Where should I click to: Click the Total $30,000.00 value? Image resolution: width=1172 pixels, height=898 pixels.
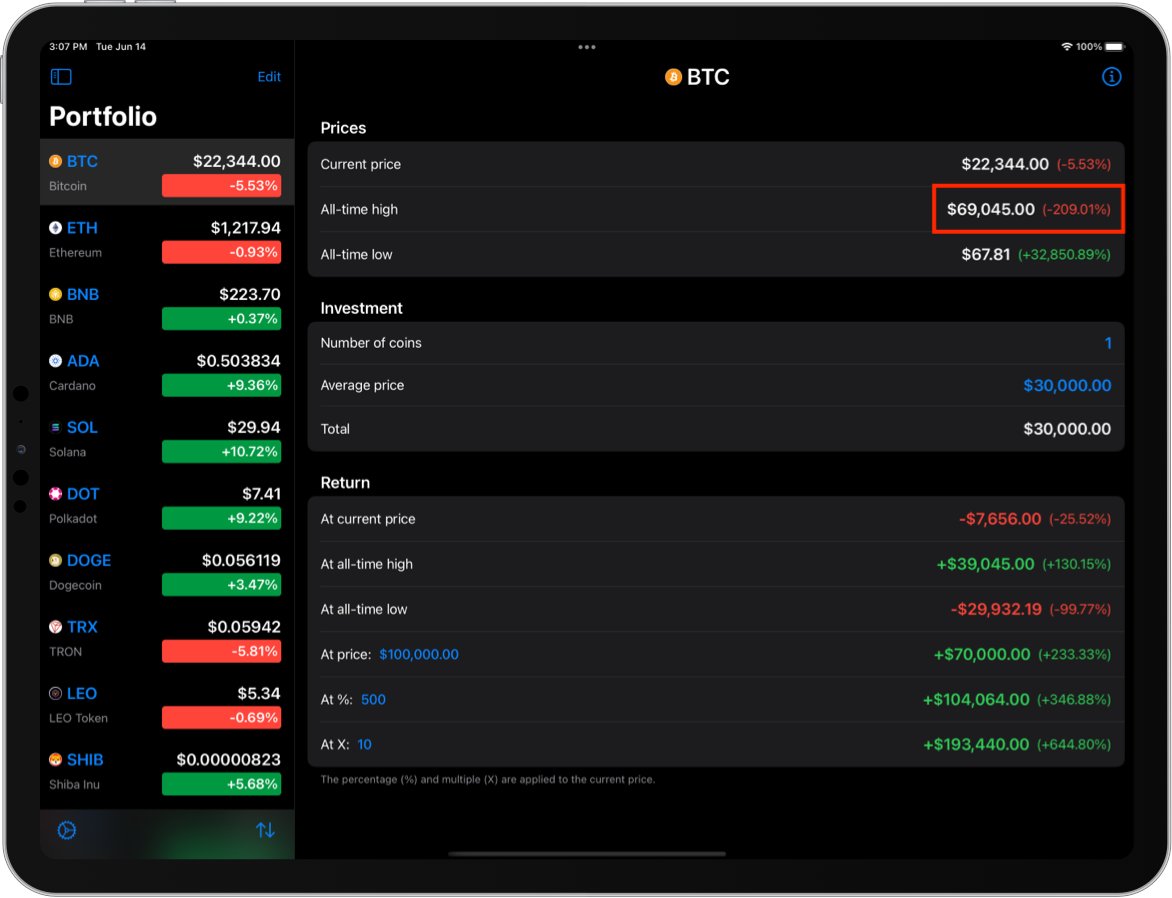[x=1067, y=429]
